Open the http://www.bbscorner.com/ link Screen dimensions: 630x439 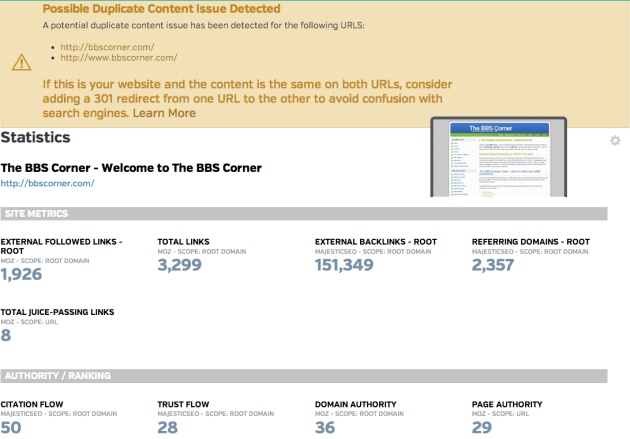pyautogui.click(x=119, y=57)
